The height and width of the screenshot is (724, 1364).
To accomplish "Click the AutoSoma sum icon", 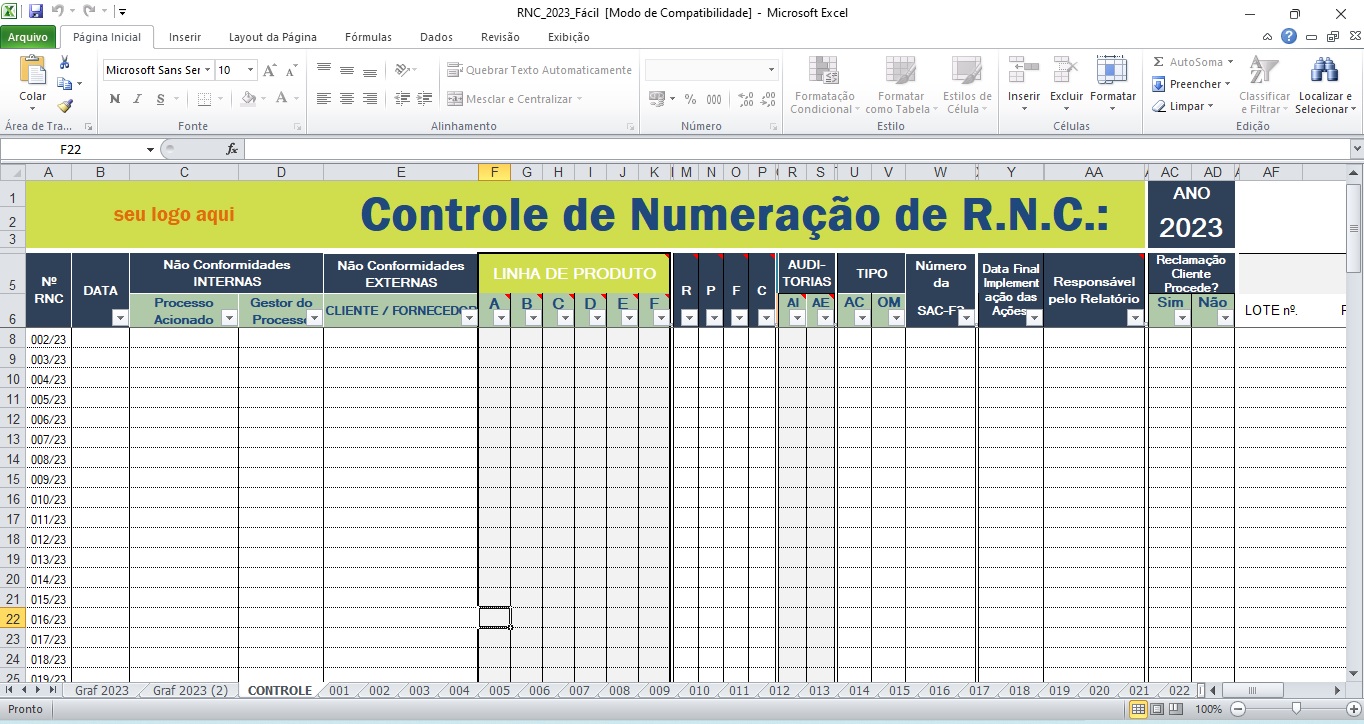I will (x=1158, y=62).
